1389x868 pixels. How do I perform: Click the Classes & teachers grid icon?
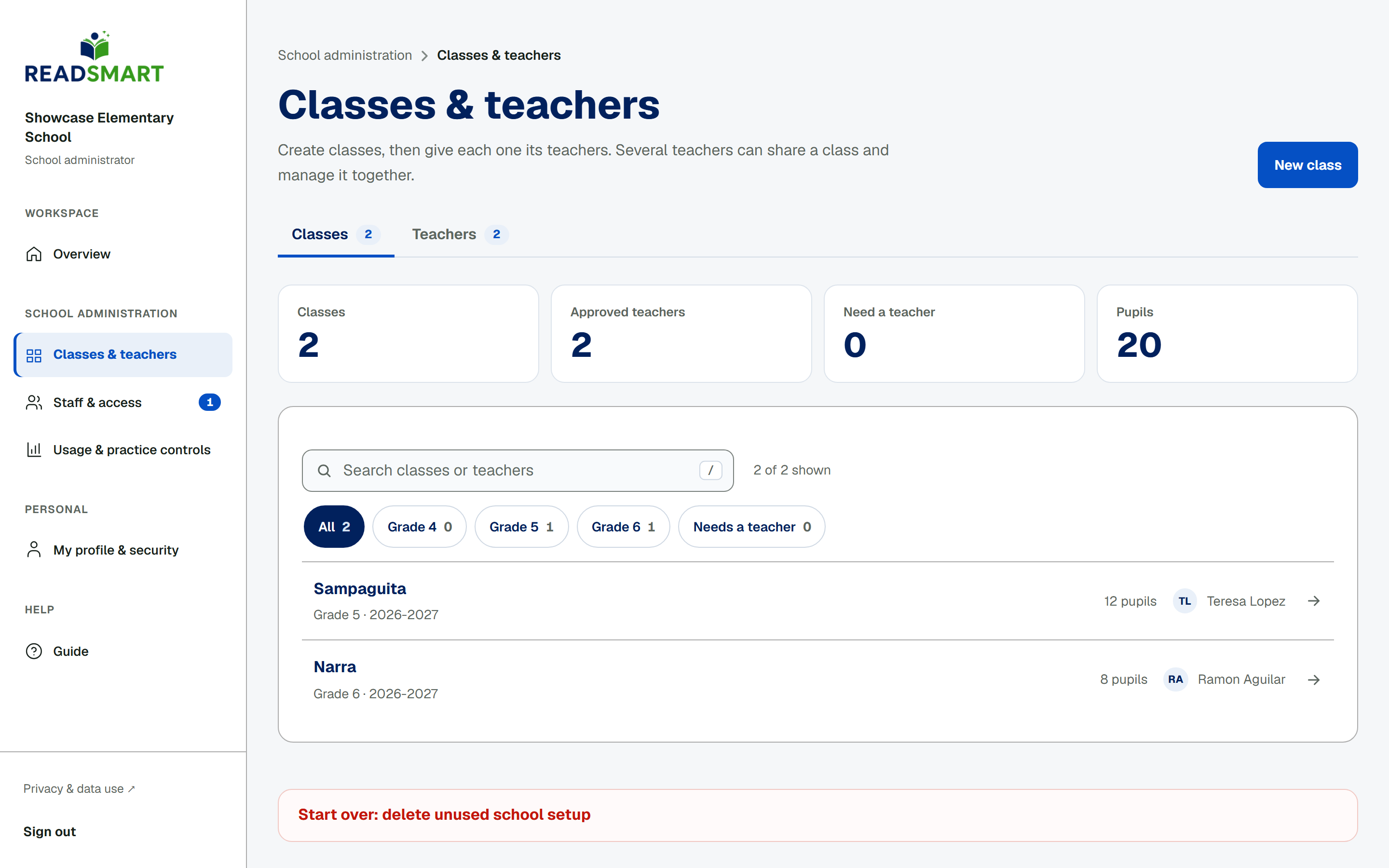pyautogui.click(x=34, y=355)
